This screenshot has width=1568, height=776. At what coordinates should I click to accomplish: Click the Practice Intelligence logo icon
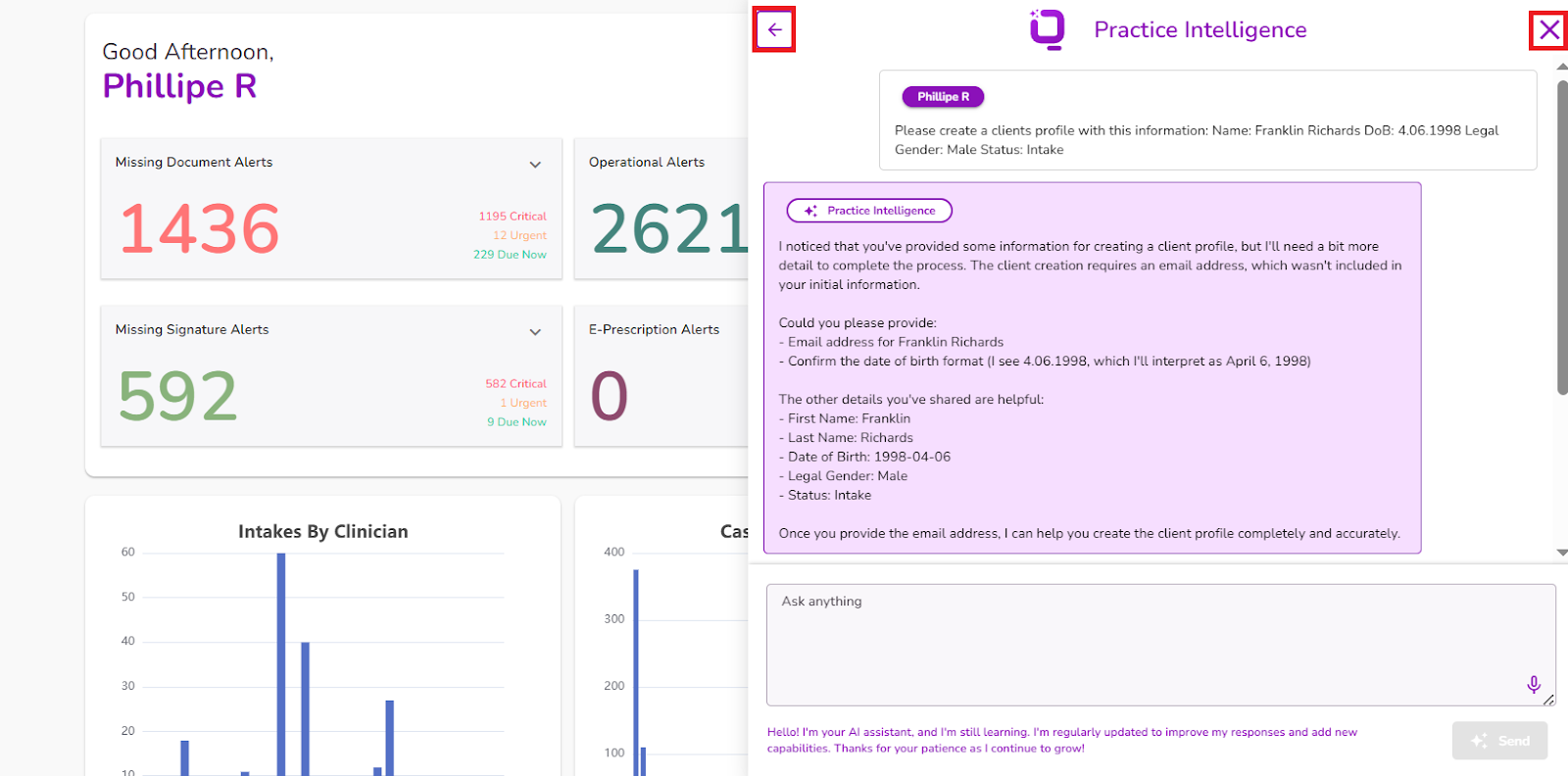1047,29
